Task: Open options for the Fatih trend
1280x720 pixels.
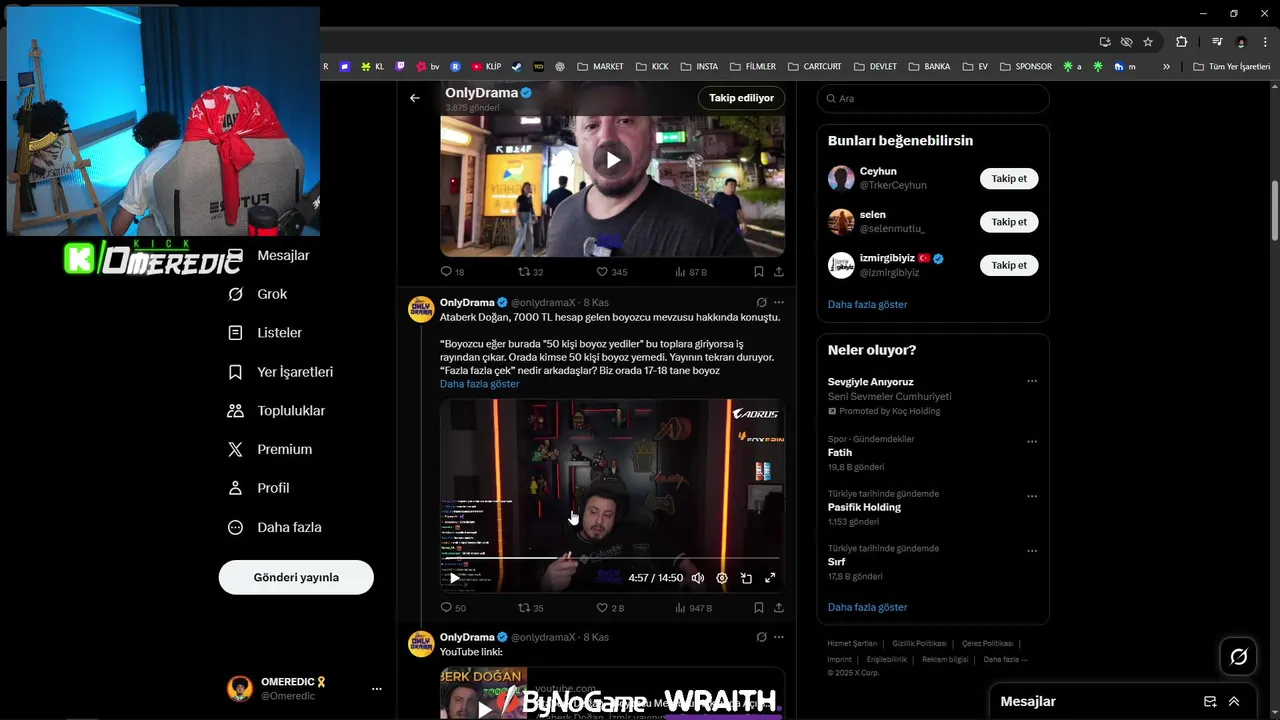Action: (1032, 442)
